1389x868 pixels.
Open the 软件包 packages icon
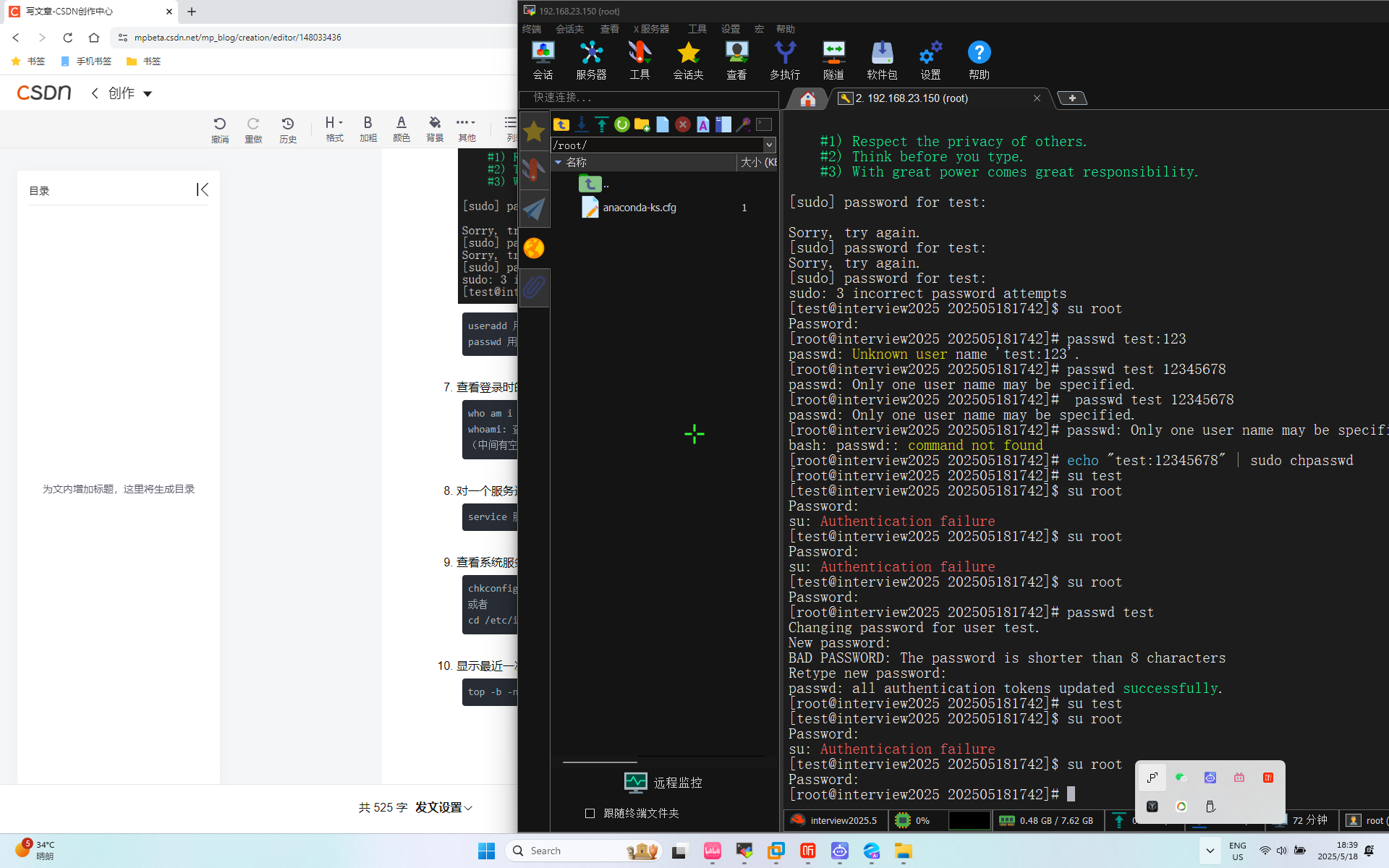pos(882,60)
